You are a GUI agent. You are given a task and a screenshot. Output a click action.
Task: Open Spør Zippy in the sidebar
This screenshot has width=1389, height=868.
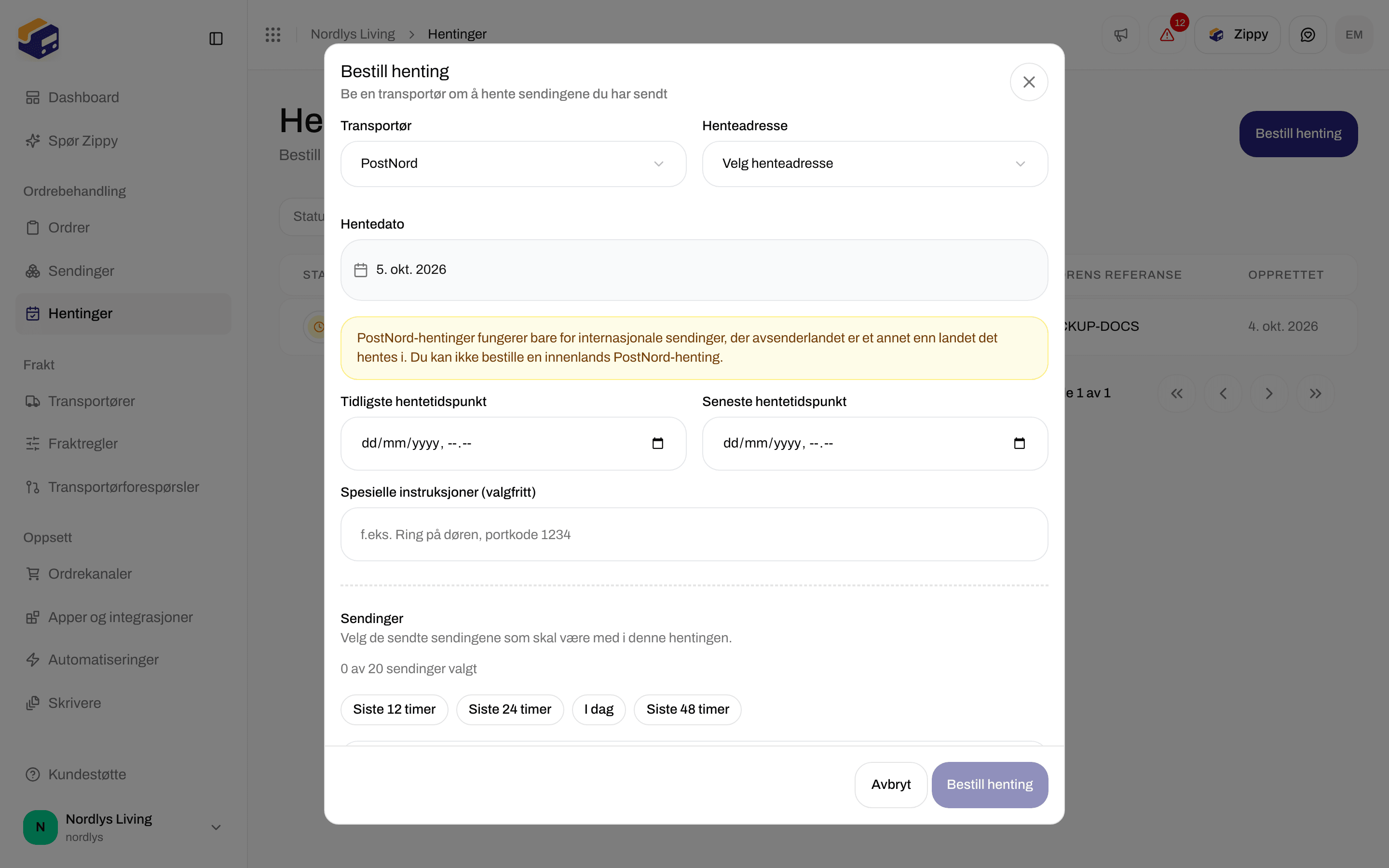(123, 141)
